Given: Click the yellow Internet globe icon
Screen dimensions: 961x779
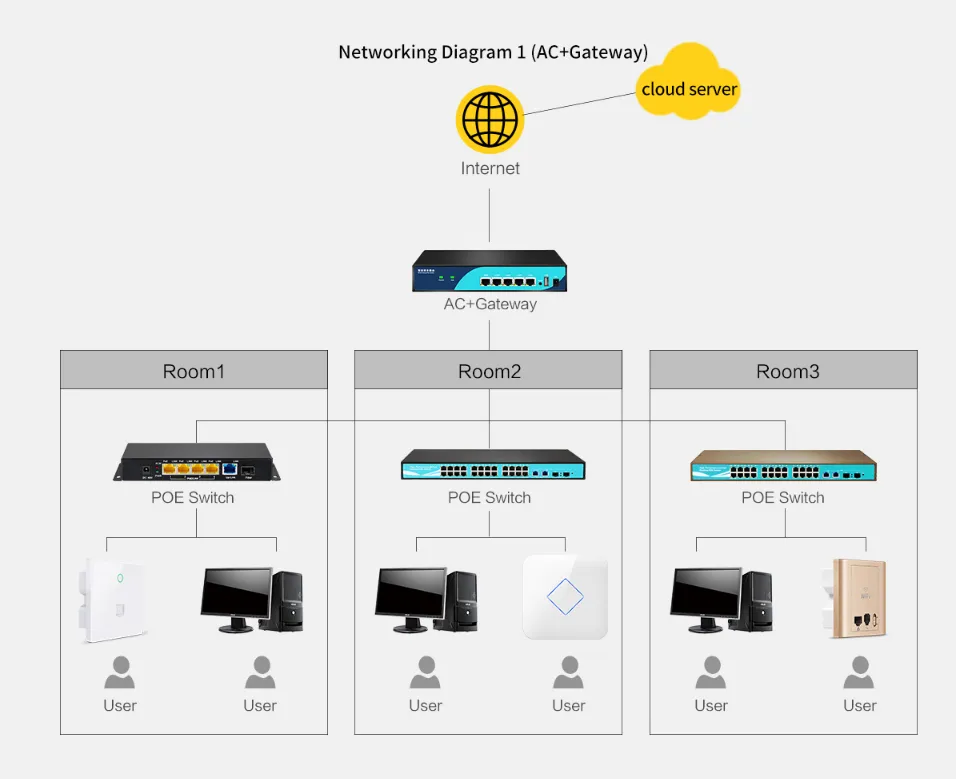Looking at the screenshot, I should tap(489, 118).
